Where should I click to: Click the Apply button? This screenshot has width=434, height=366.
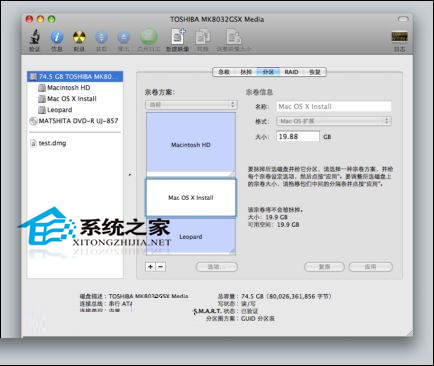tap(371, 267)
